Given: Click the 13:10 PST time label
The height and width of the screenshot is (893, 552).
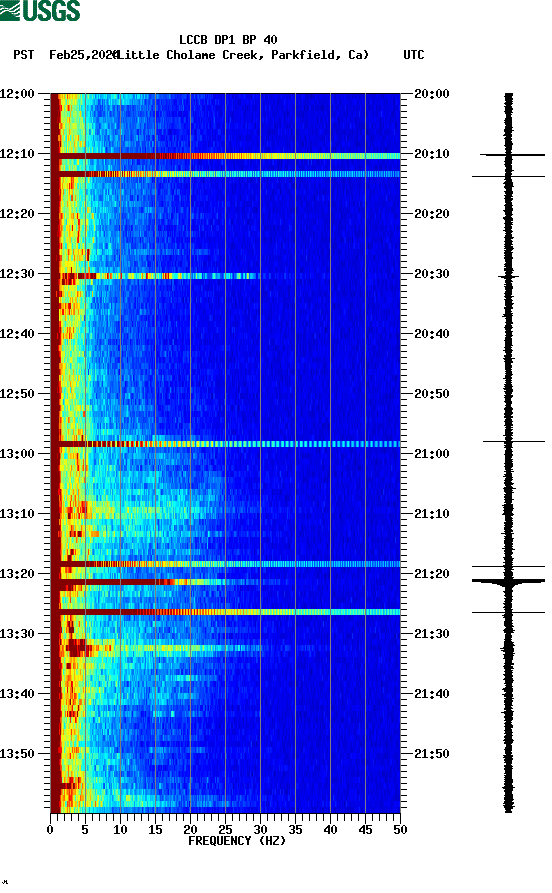Looking at the screenshot, I should [x=17, y=514].
